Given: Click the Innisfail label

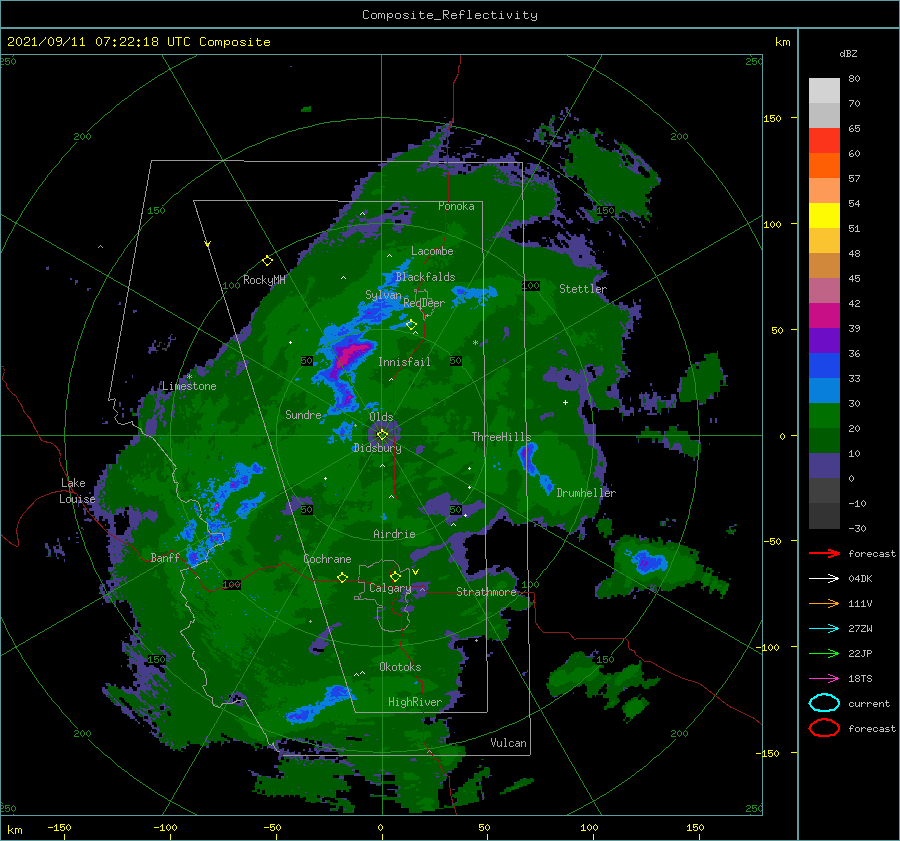Looking at the screenshot, I should click(404, 362).
